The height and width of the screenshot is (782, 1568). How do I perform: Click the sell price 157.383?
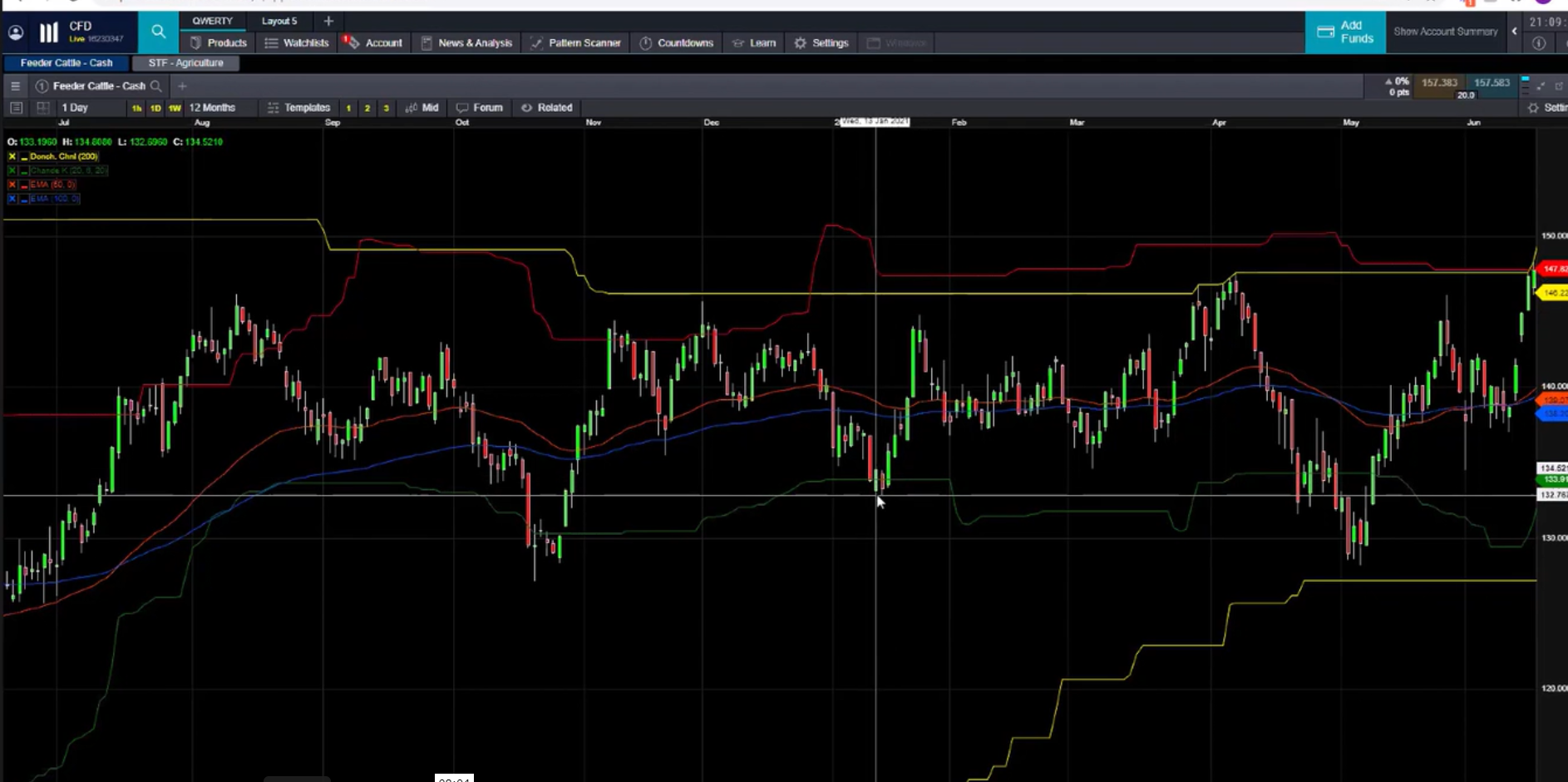click(1439, 83)
